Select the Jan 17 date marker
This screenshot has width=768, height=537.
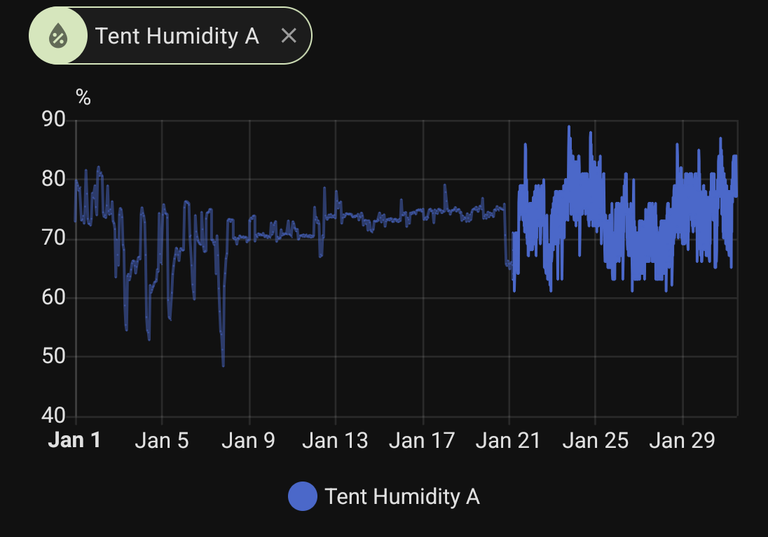(422, 440)
